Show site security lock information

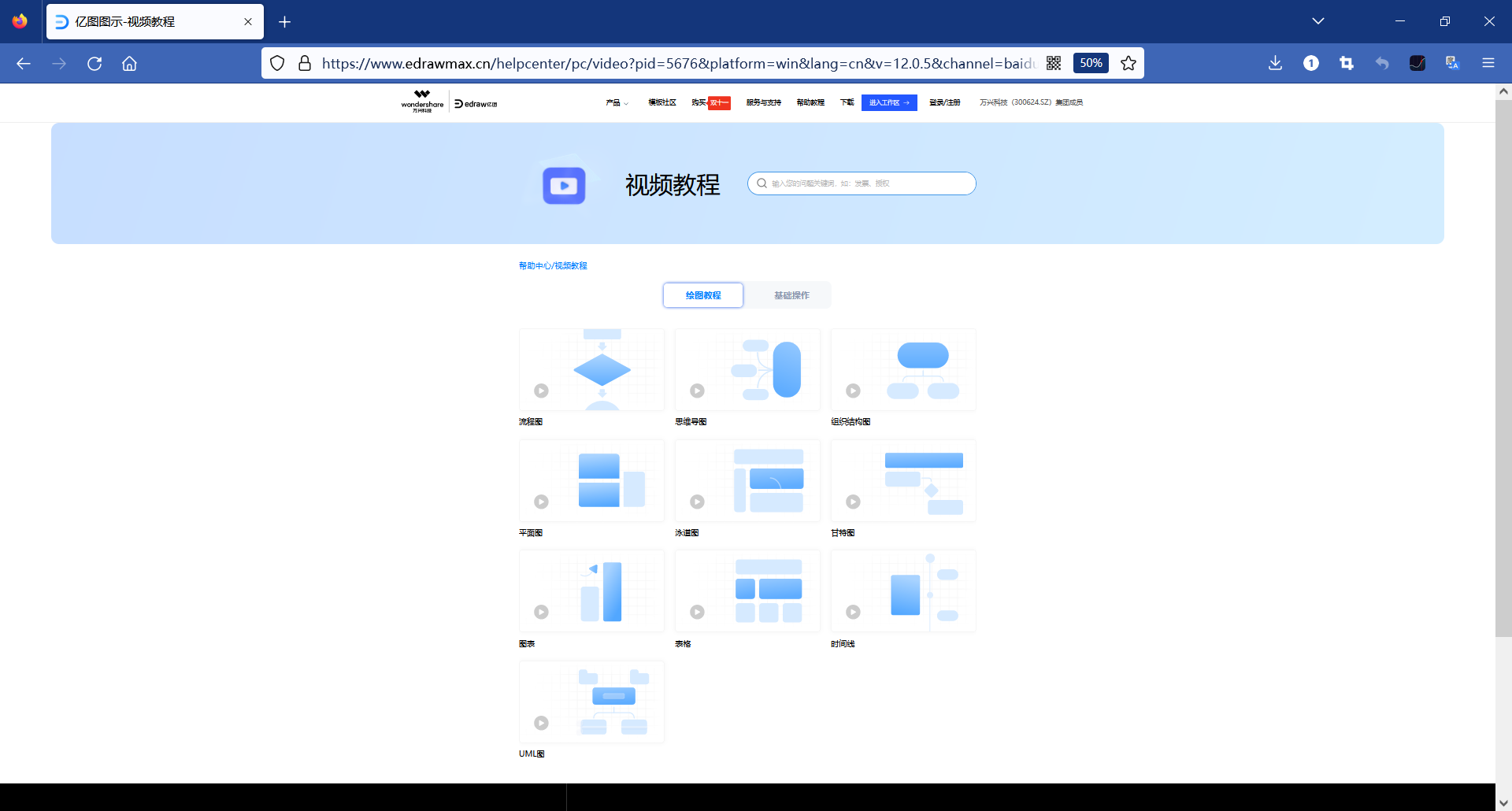[305, 63]
